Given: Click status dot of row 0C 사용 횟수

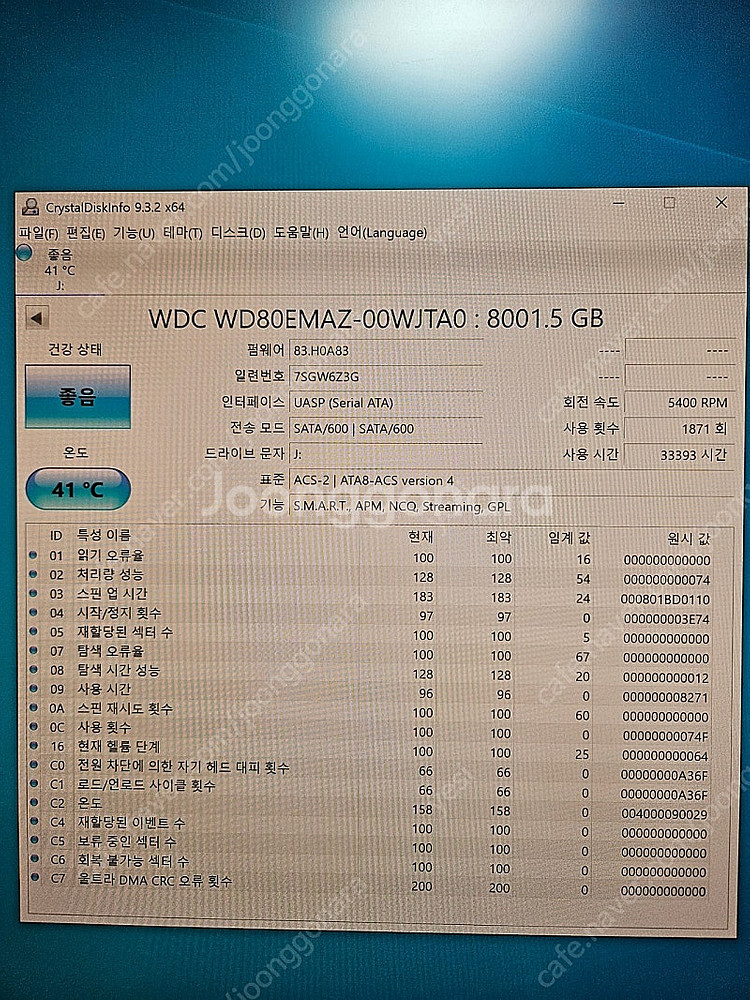Looking at the screenshot, I should point(34,726).
